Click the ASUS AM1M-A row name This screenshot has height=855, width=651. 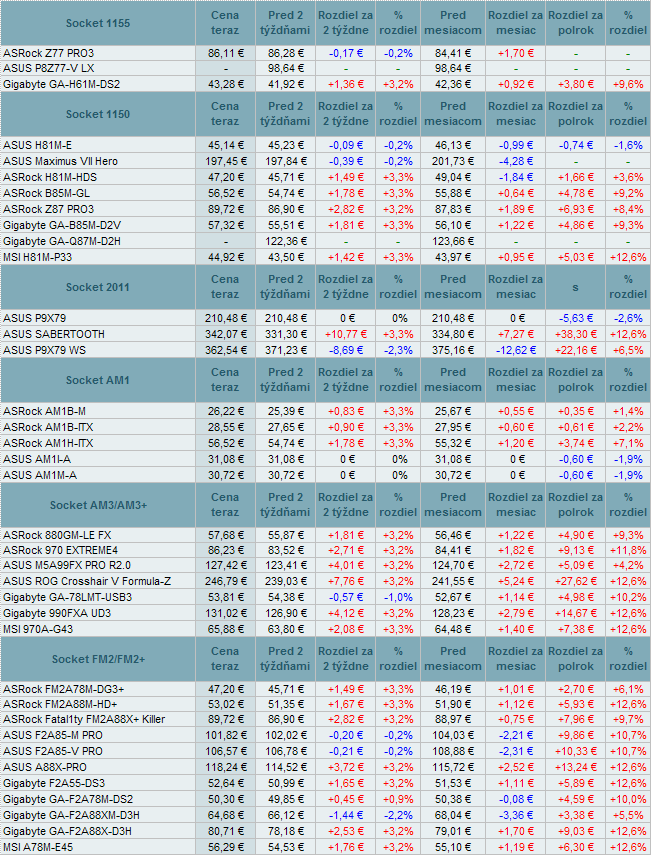40,475
